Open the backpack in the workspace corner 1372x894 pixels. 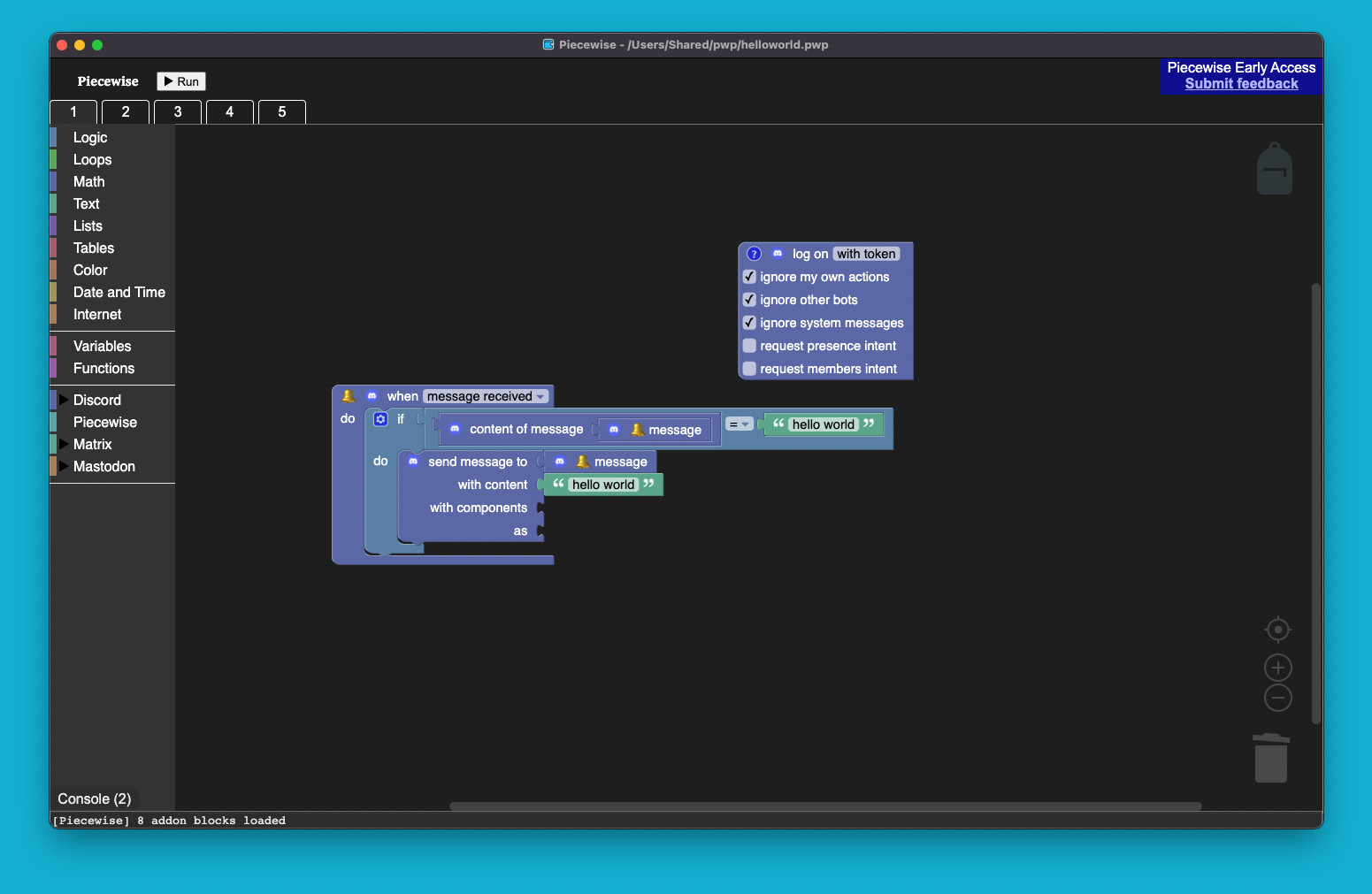1274,168
